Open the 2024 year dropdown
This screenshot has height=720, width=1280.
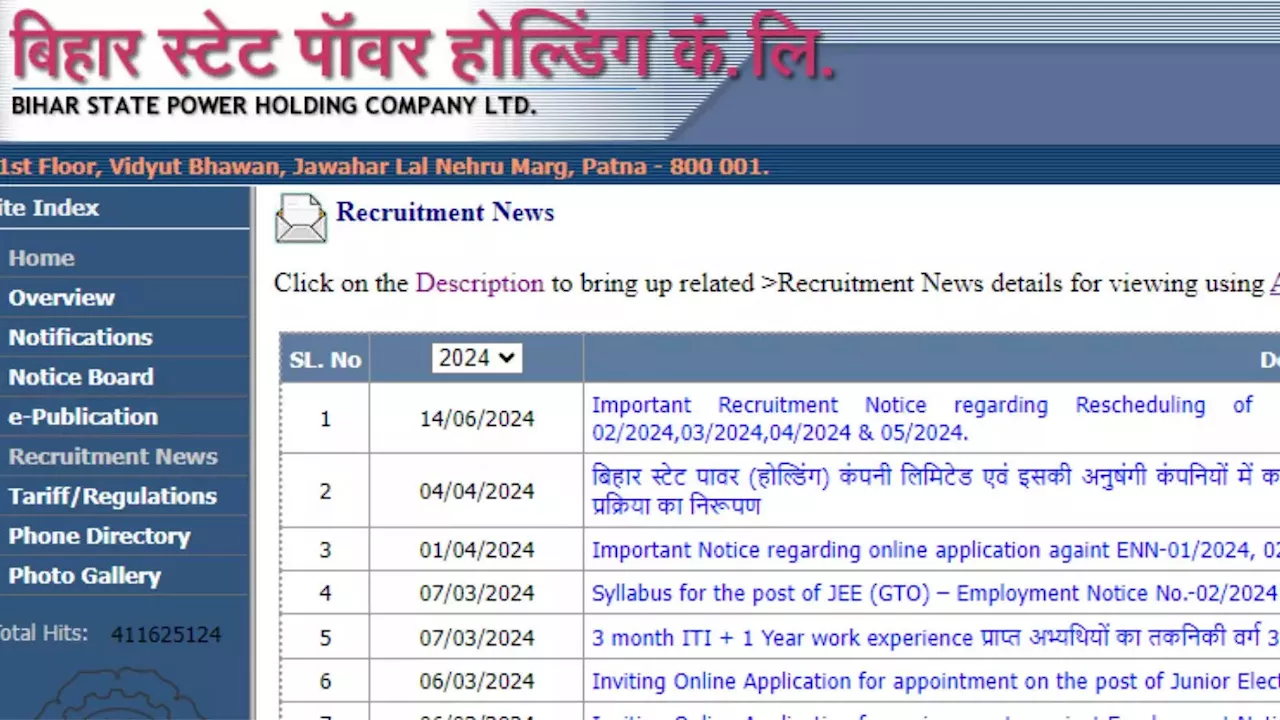[x=476, y=358]
